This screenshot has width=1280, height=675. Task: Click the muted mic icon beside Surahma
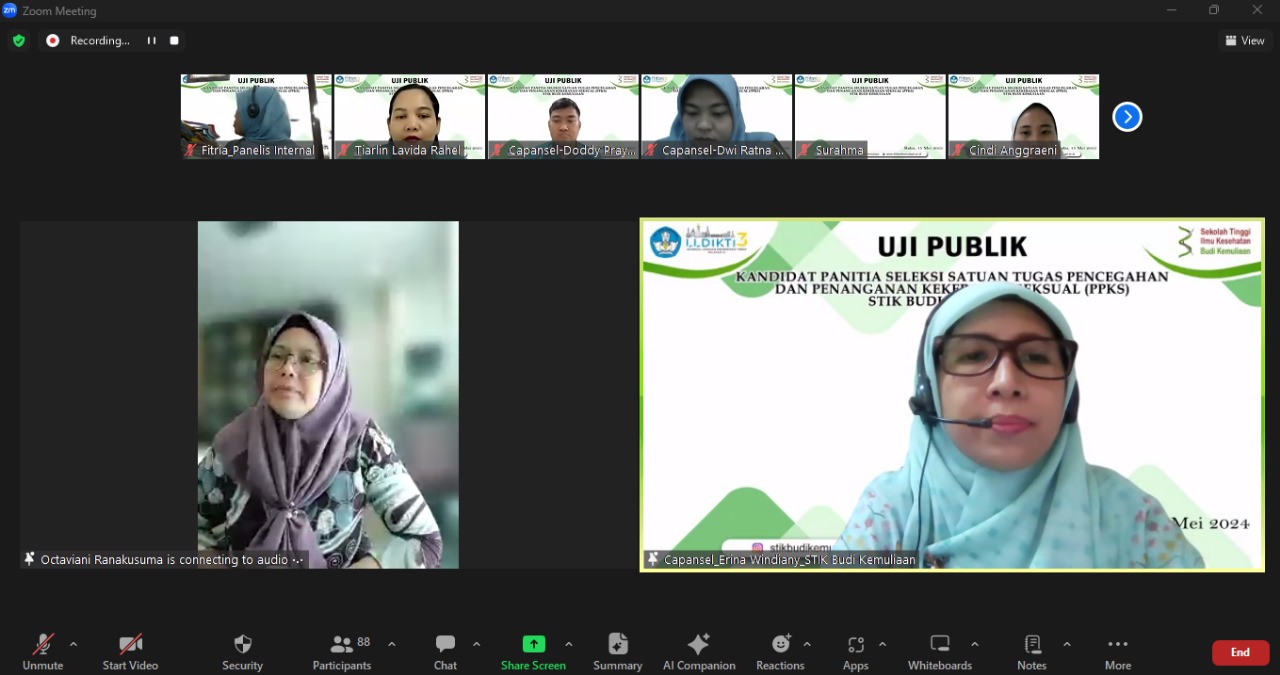[805, 150]
